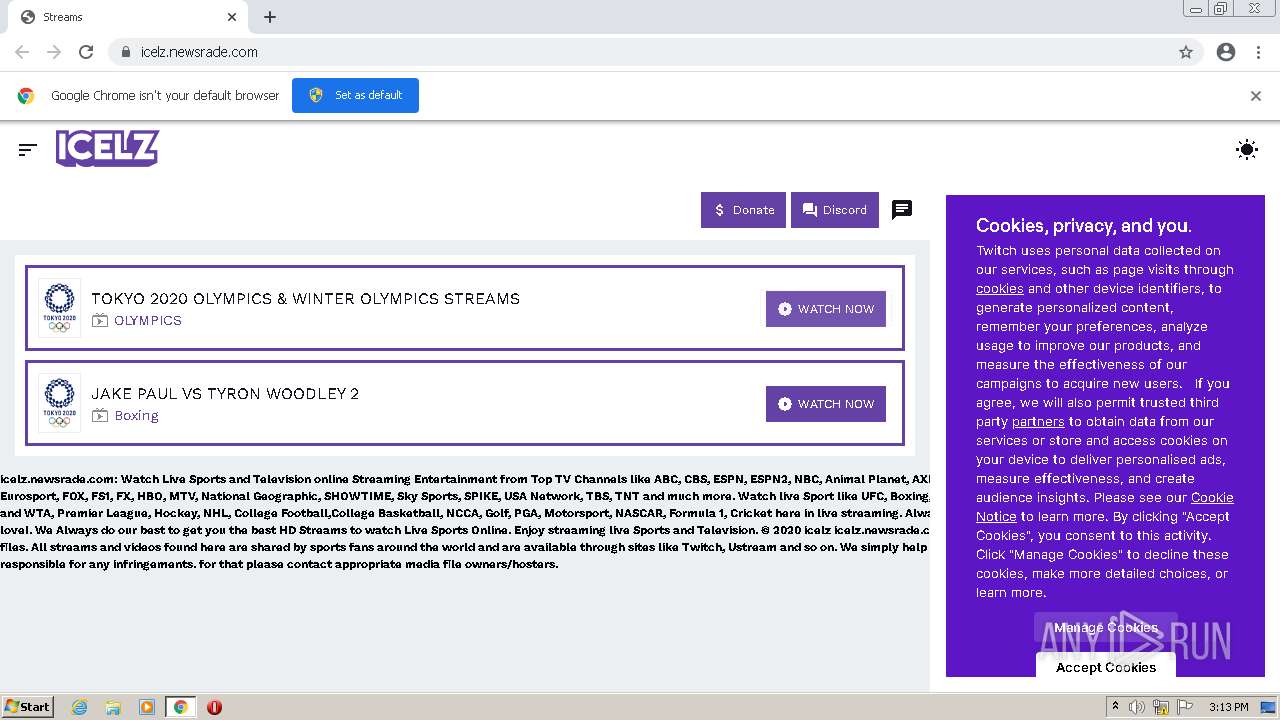Open the Windows Start menu
The height and width of the screenshot is (720, 1280).
coord(27,707)
